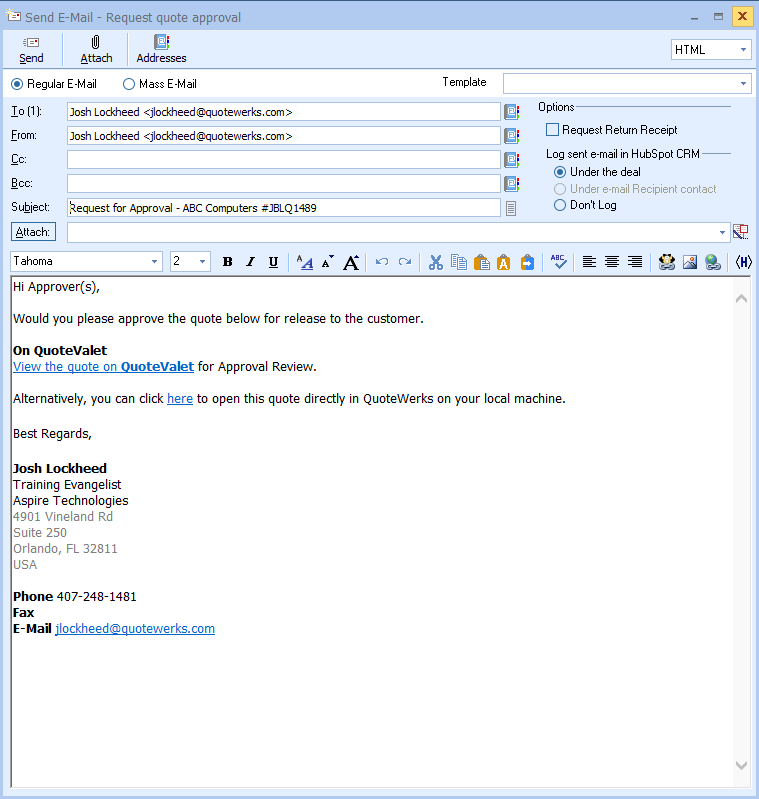Open the Template dropdown
This screenshot has width=759, height=799.
pyautogui.click(x=743, y=83)
